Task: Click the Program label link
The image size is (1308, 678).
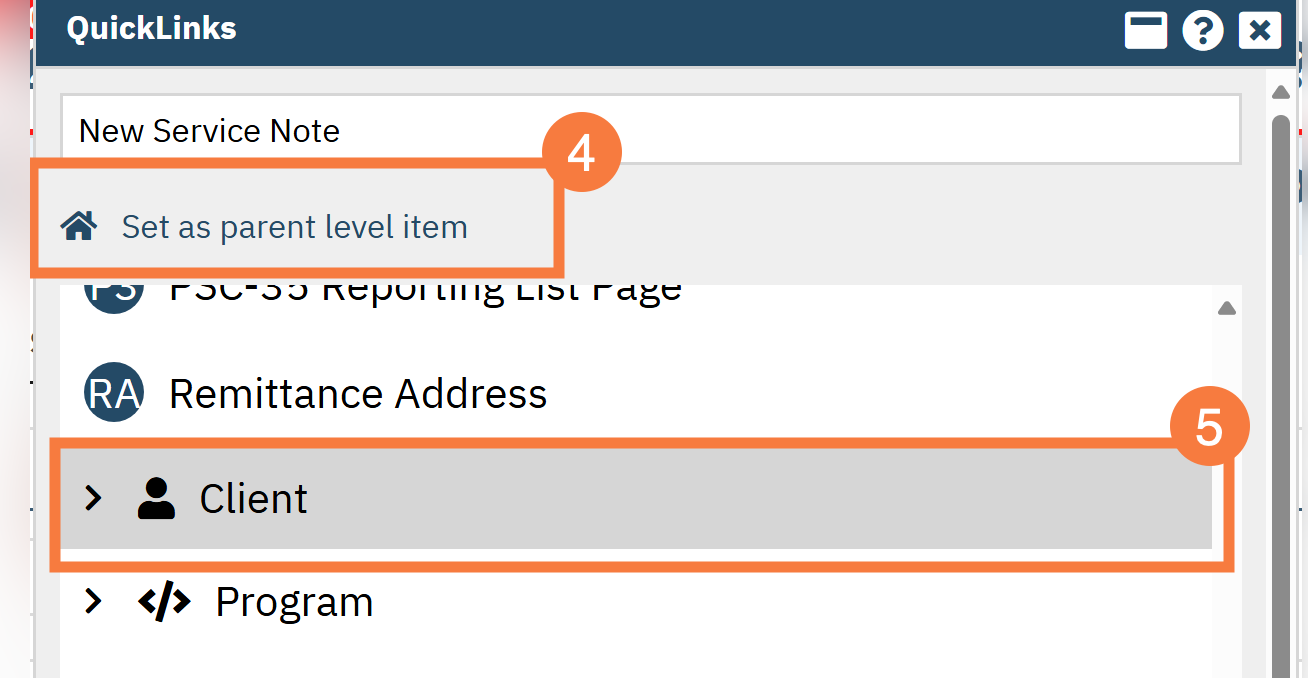Action: 293,601
